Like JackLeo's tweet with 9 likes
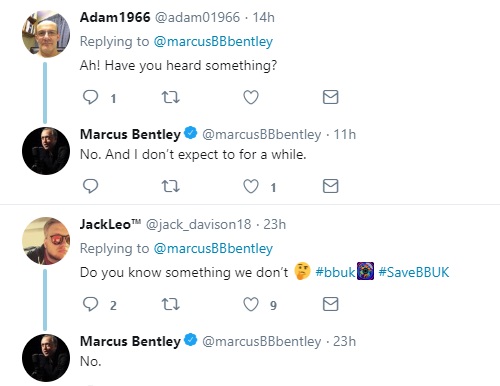 [251, 304]
